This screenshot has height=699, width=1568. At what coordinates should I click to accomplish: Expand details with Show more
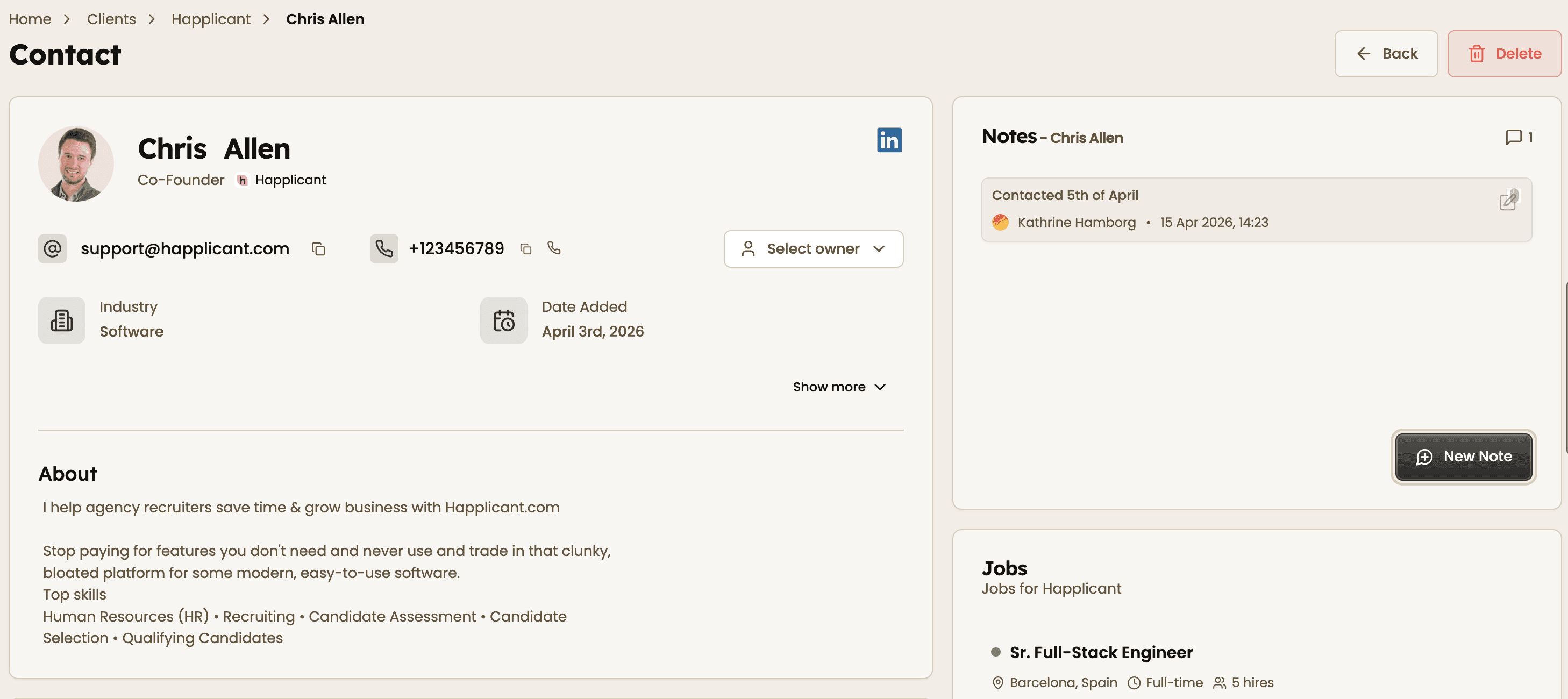839,387
